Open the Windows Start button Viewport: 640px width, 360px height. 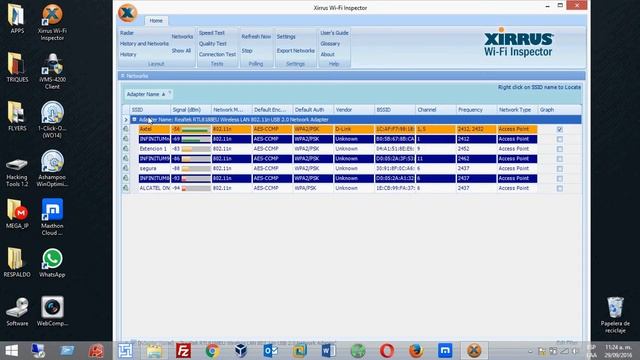pyautogui.click(x=11, y=351)
